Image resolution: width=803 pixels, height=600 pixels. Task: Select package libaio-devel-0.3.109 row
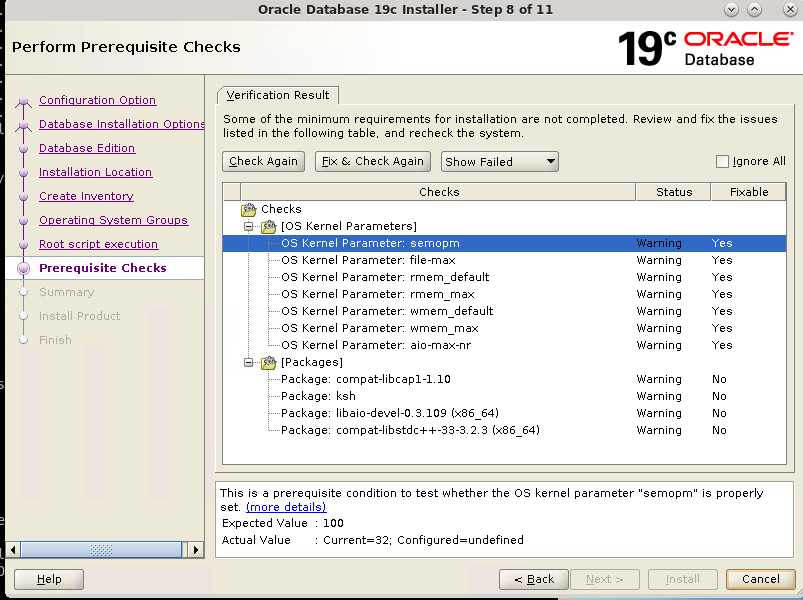(x=504, y=413)
